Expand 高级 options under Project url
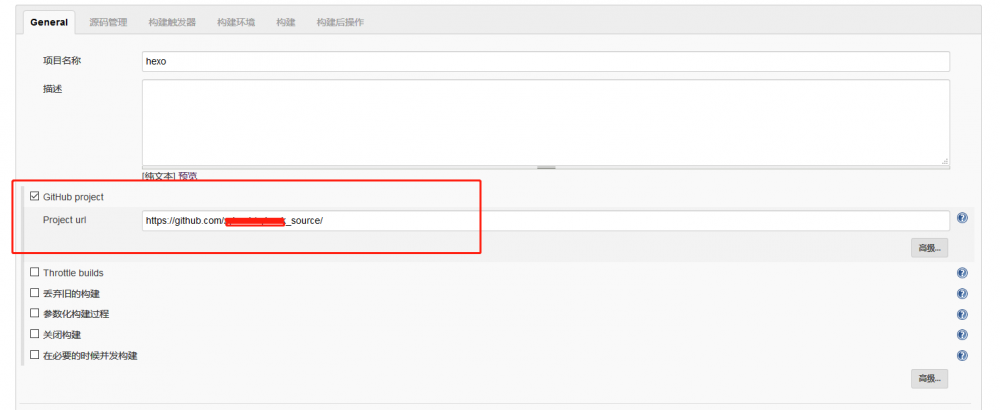Viewport: 1000px width, 410px height. coord(929,248)
